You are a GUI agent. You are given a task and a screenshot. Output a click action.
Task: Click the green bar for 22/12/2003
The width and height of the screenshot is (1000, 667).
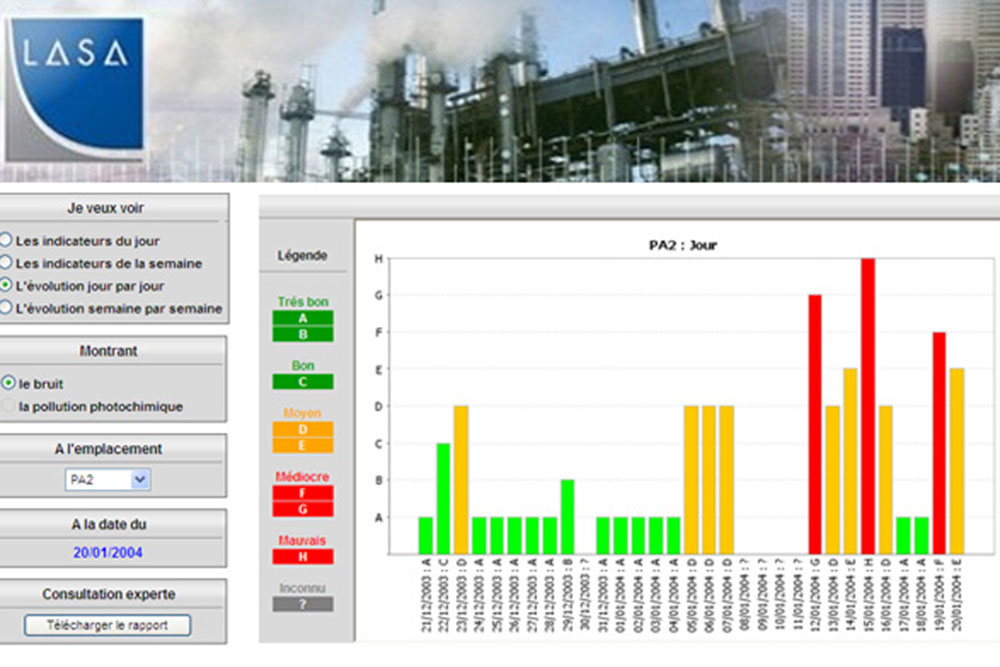point(443,498)
